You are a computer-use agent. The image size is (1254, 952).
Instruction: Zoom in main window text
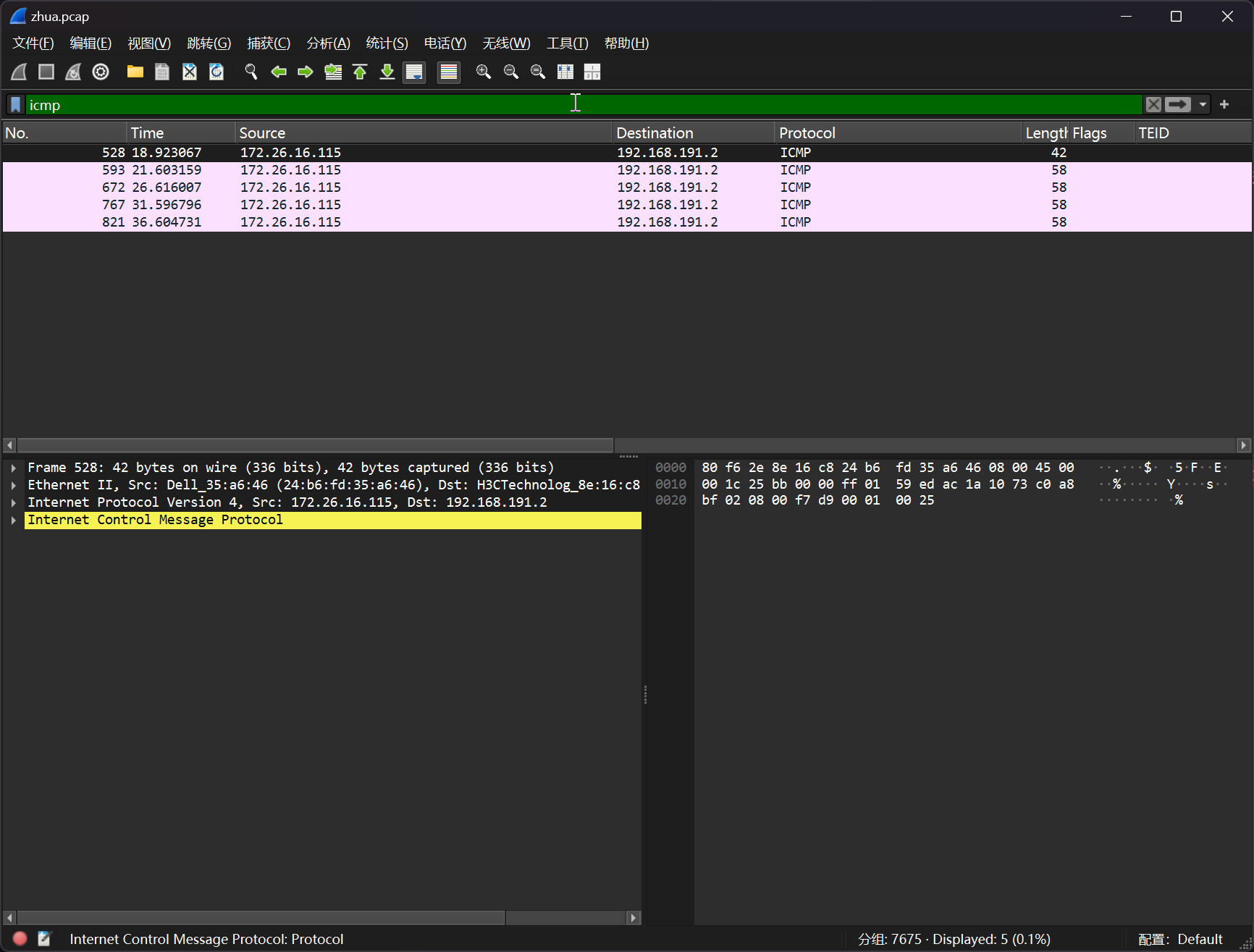coord(484,72)
